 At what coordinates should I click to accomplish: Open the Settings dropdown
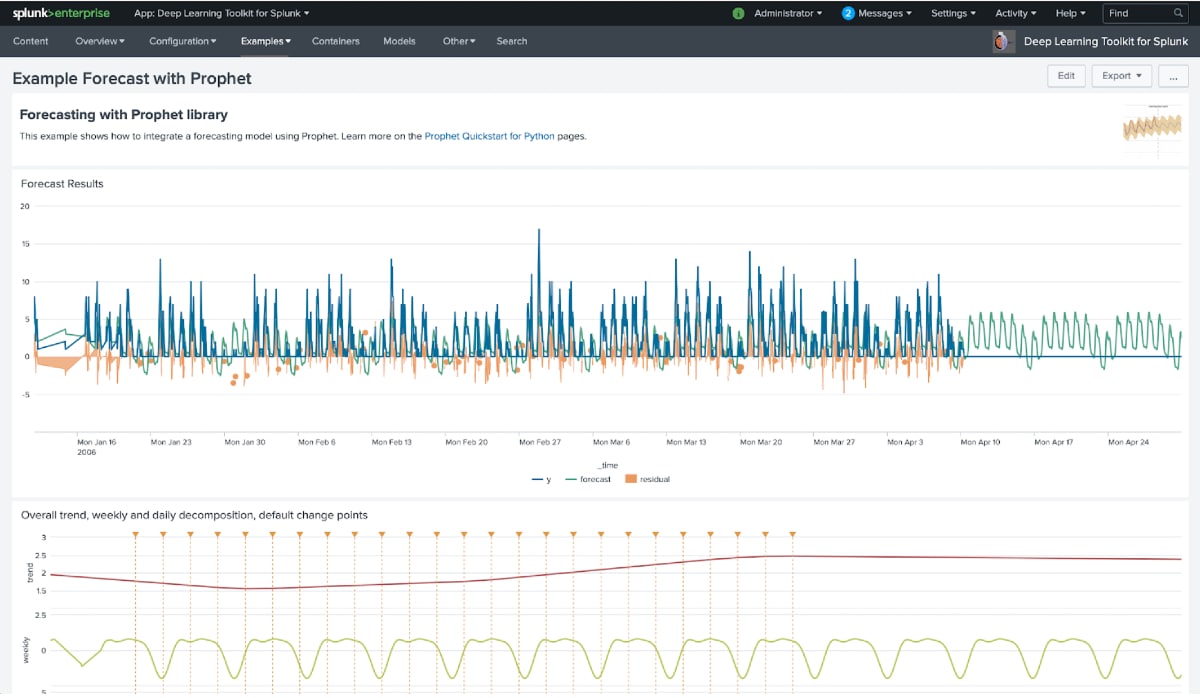click(953, 13)
